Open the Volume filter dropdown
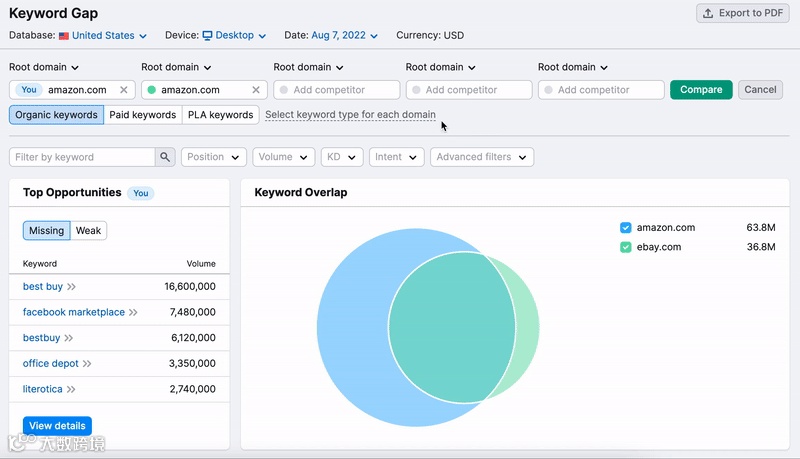 click(x=283, y=157)
